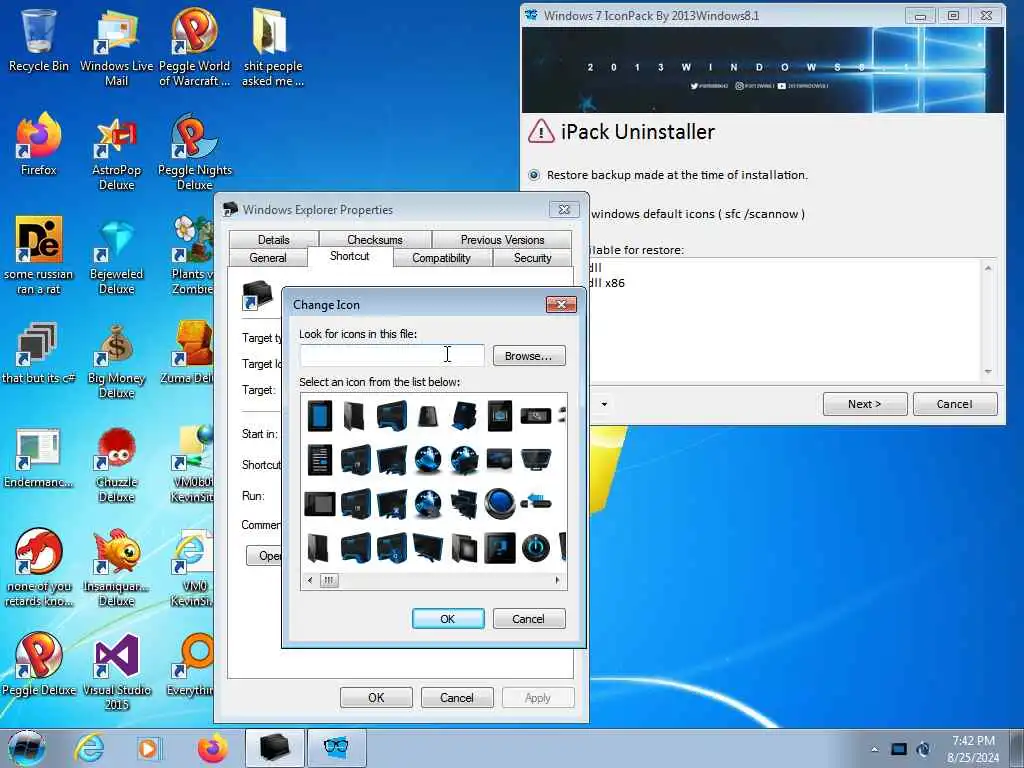The image size is (1024, 768).
Task: Click OK in Windows Explorer Properties
Action: coord(376,697)
